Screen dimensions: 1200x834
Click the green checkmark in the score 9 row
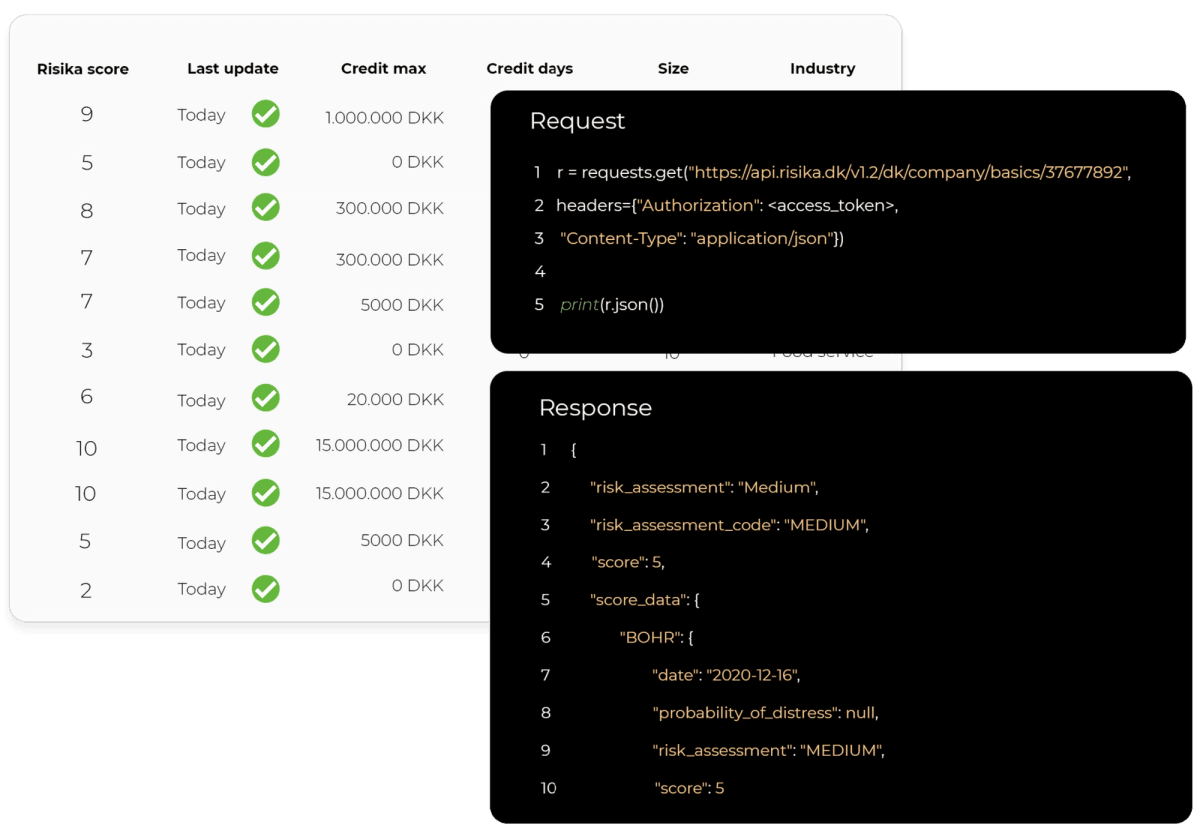pos(265,114)
